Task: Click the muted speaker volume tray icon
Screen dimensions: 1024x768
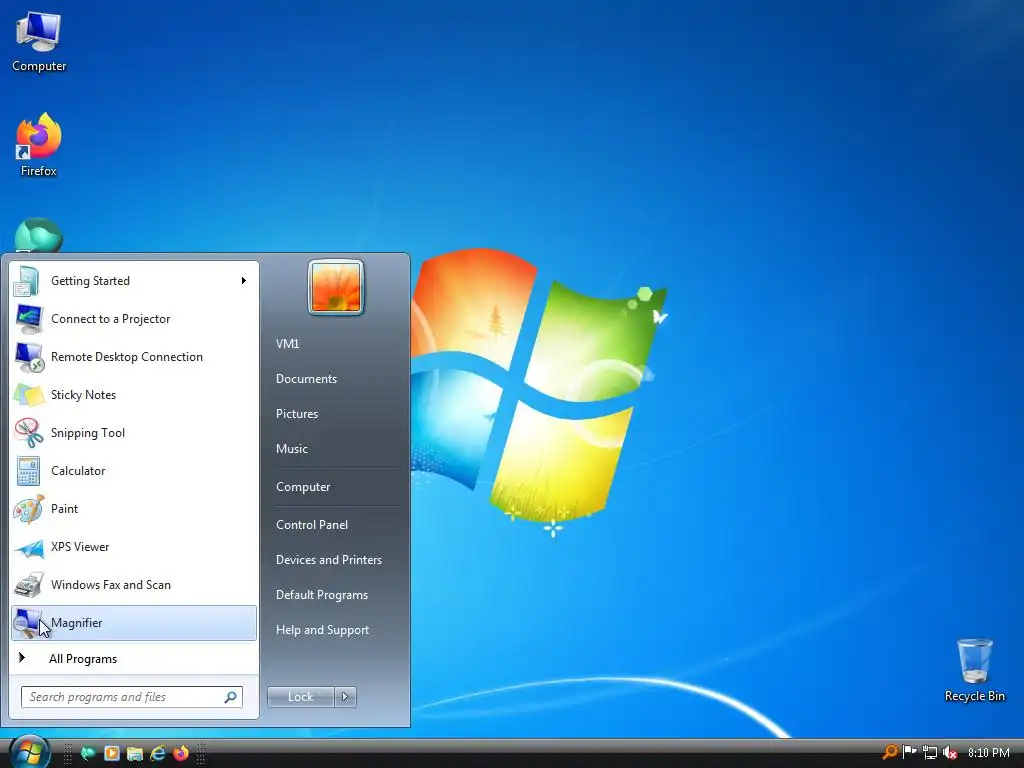Action: (x=950, y=752)
